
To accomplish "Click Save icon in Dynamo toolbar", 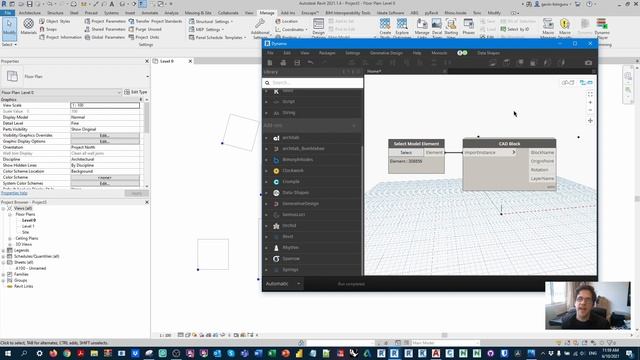I will pos(297,62).
